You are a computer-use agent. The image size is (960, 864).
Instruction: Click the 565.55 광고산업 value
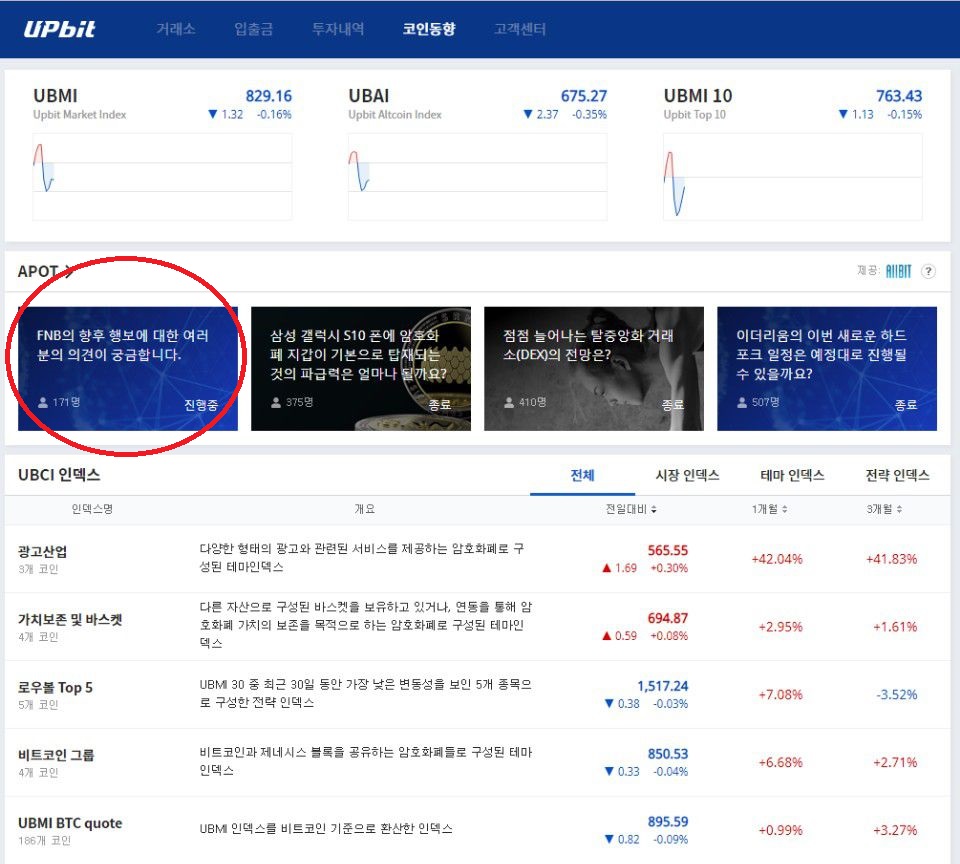point(668,550)
